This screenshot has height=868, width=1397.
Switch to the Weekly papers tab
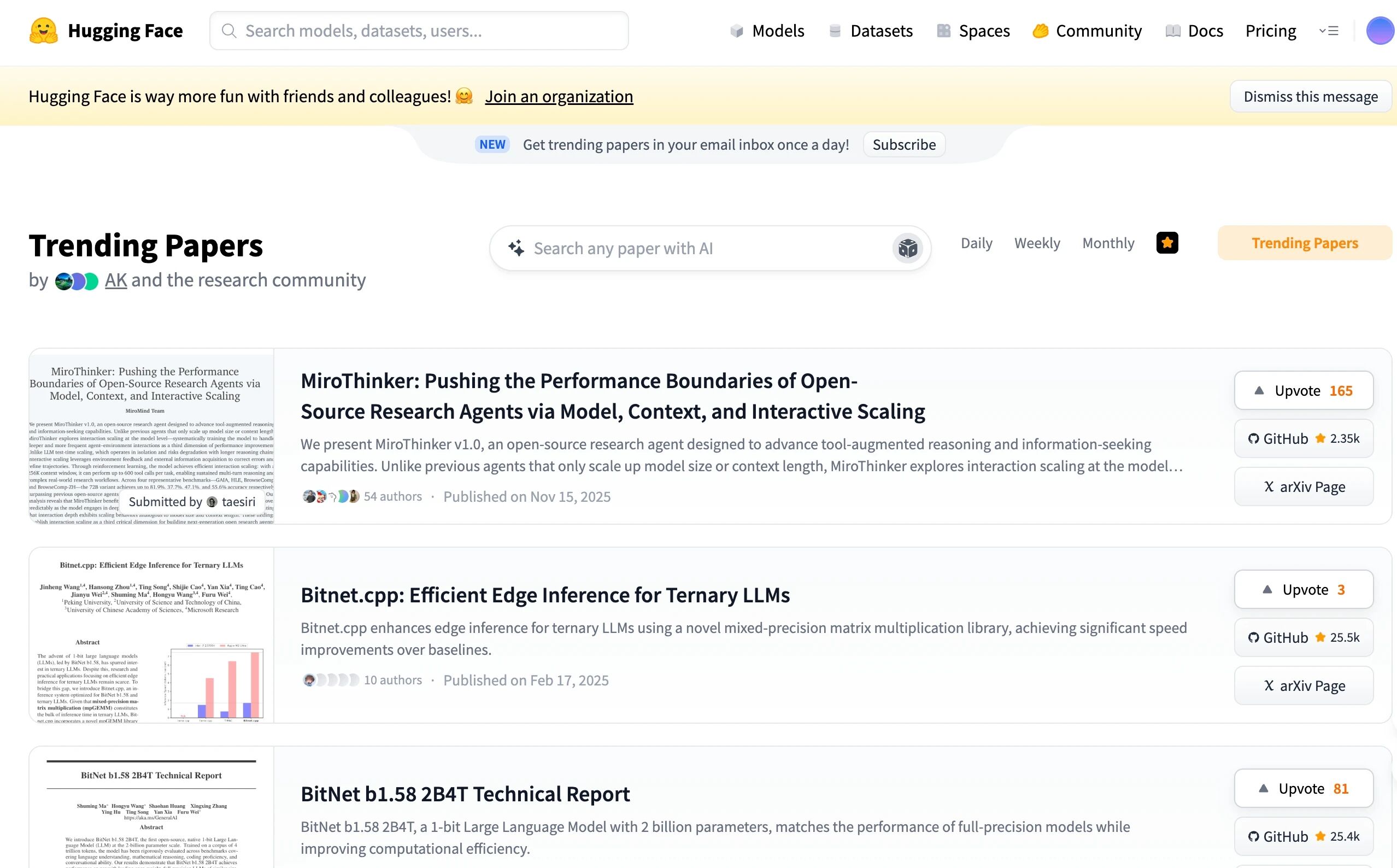click(1037, 243)
